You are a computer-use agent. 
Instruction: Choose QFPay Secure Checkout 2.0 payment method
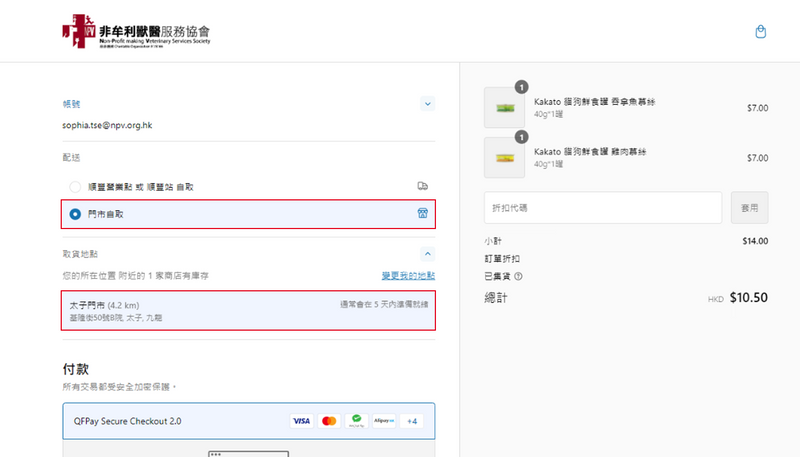tap(128, 421)
